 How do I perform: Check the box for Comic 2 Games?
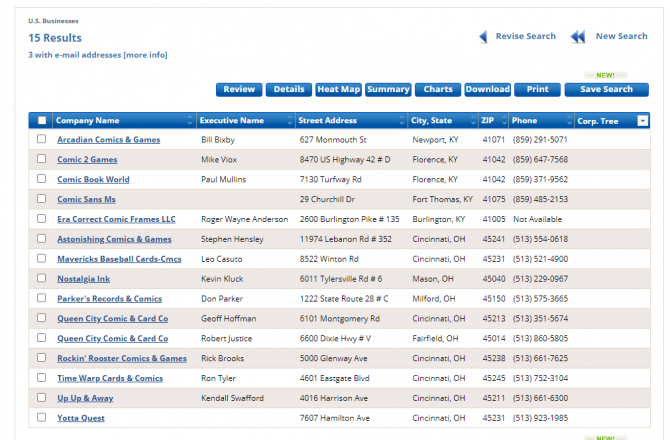coord(41,158)
